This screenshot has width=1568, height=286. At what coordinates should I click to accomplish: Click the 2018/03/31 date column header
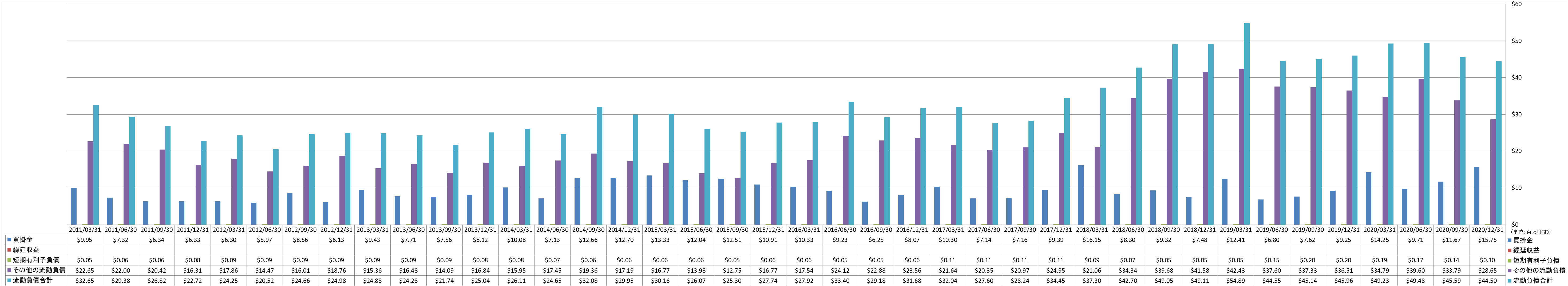pos(1092,230)
